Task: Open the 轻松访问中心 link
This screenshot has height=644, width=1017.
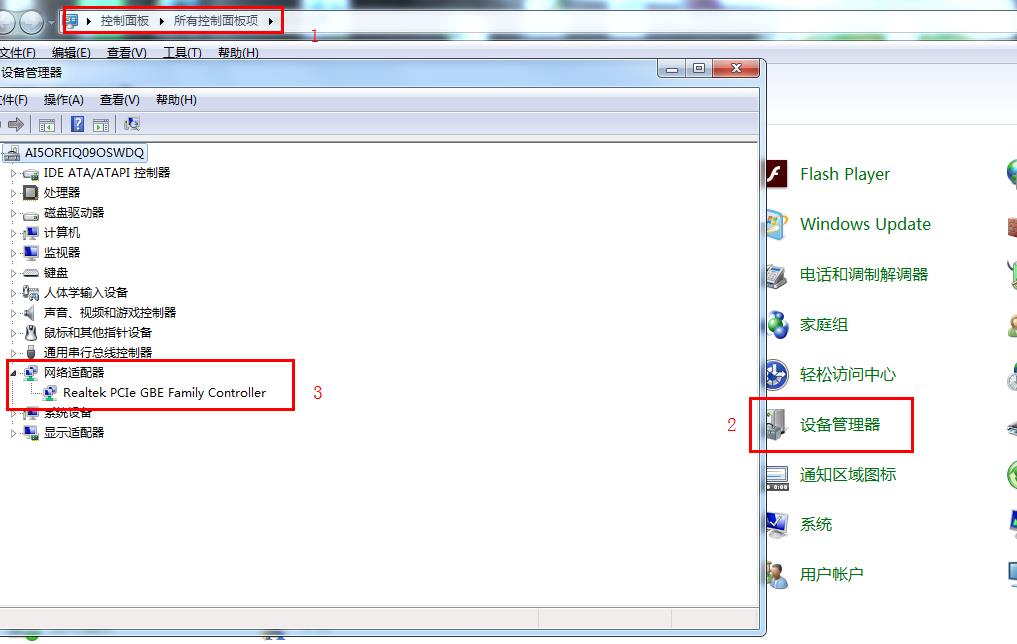Action: tap(848, 375)
